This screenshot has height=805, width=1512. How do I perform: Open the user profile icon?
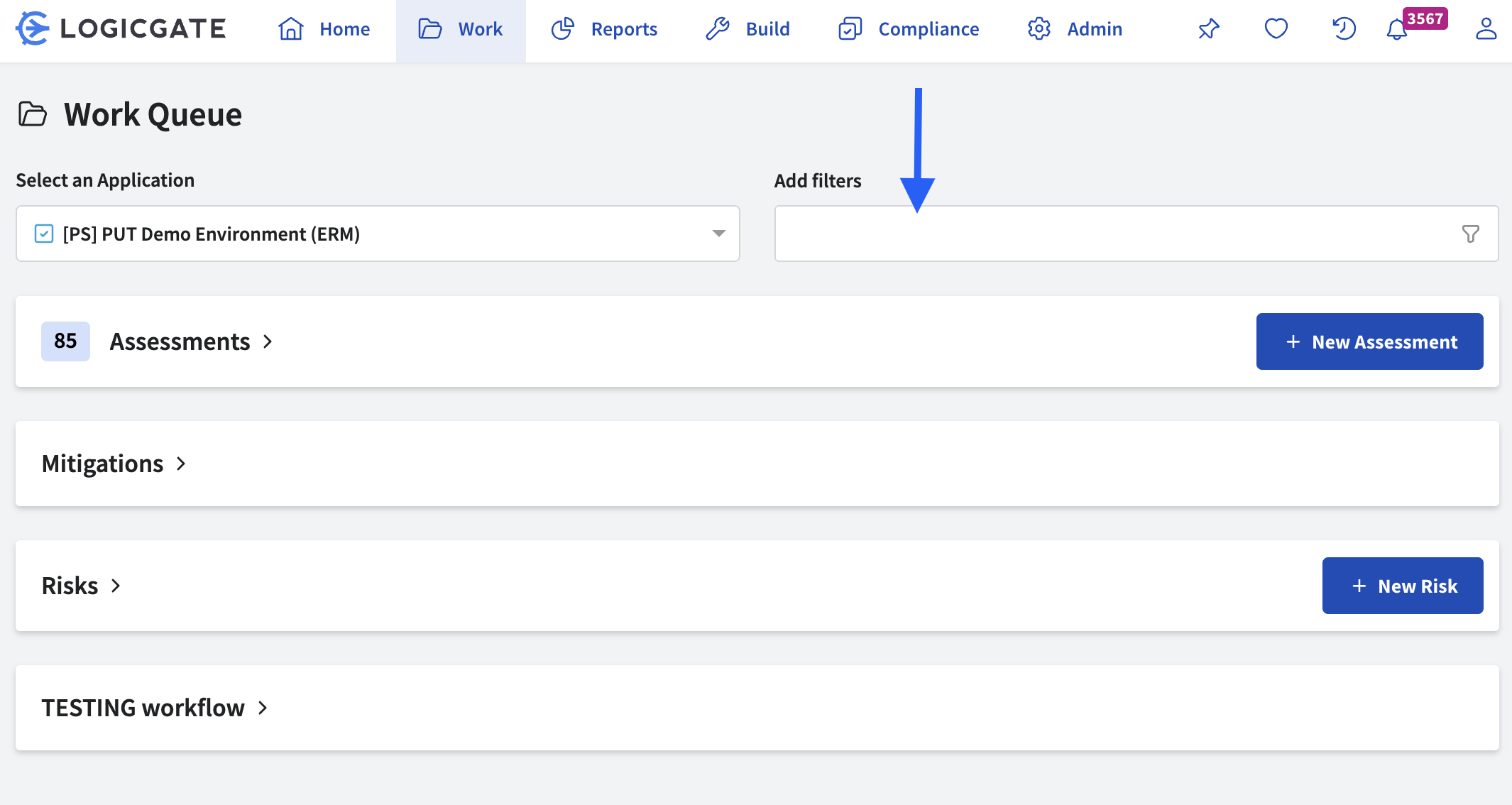click(1485, 28)
